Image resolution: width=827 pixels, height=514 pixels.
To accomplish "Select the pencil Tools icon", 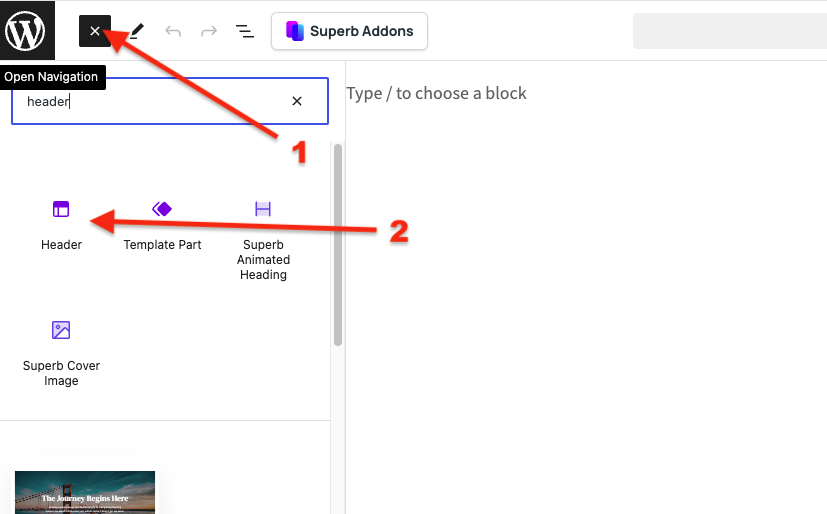I will click(137, 31).
